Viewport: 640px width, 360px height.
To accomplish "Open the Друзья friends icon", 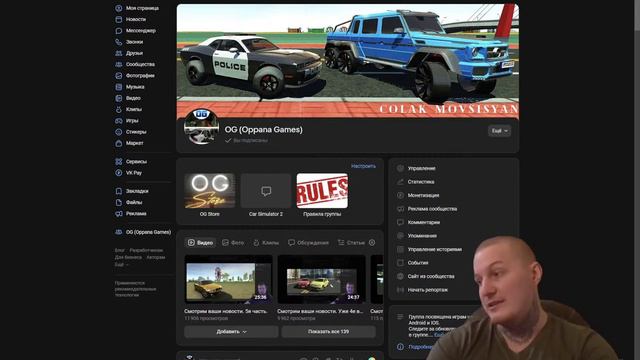I will [x=119, y=53].
